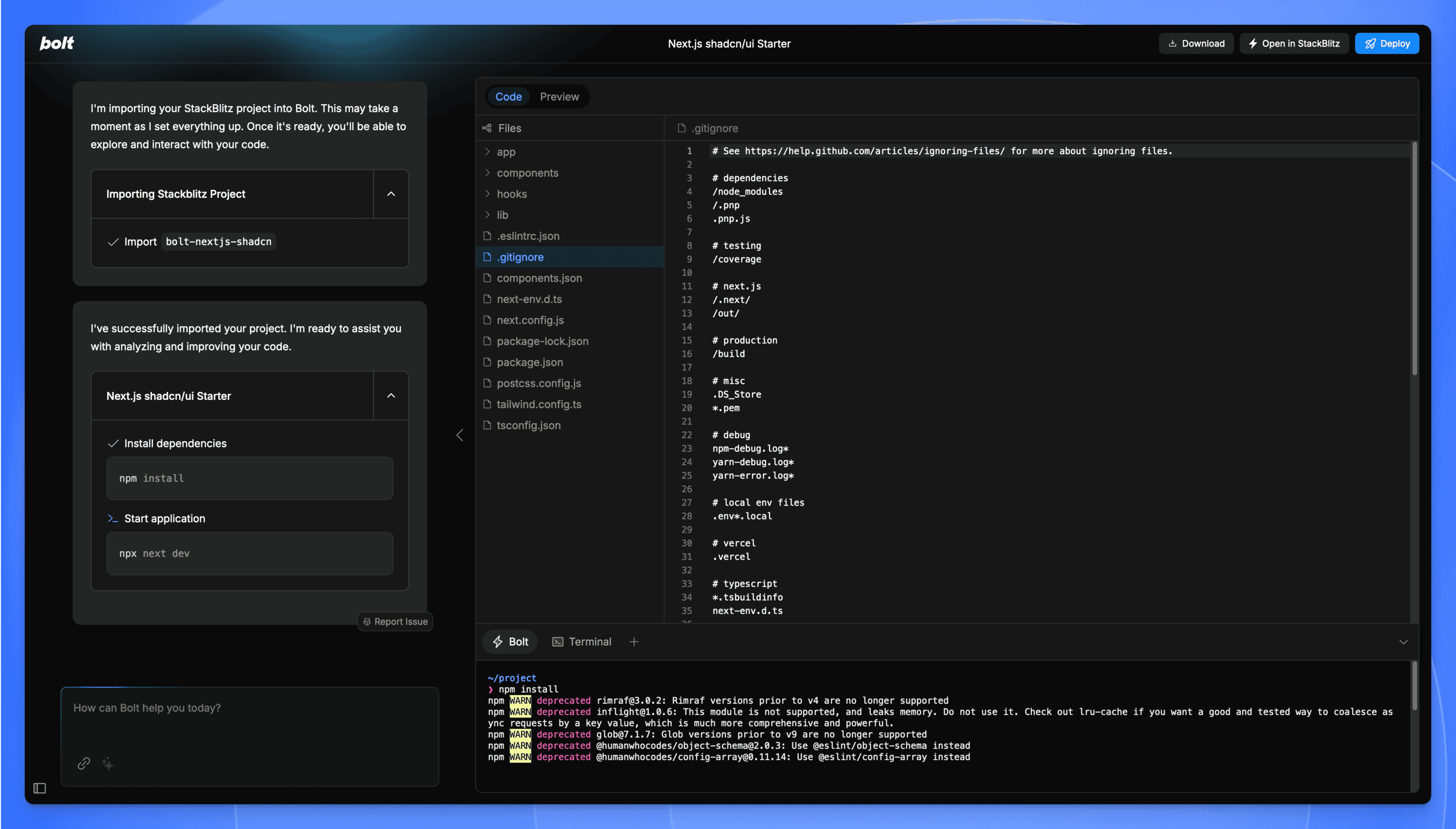Switch to the Preview tab
This screenshot has width=1456, height=829.
559,97
